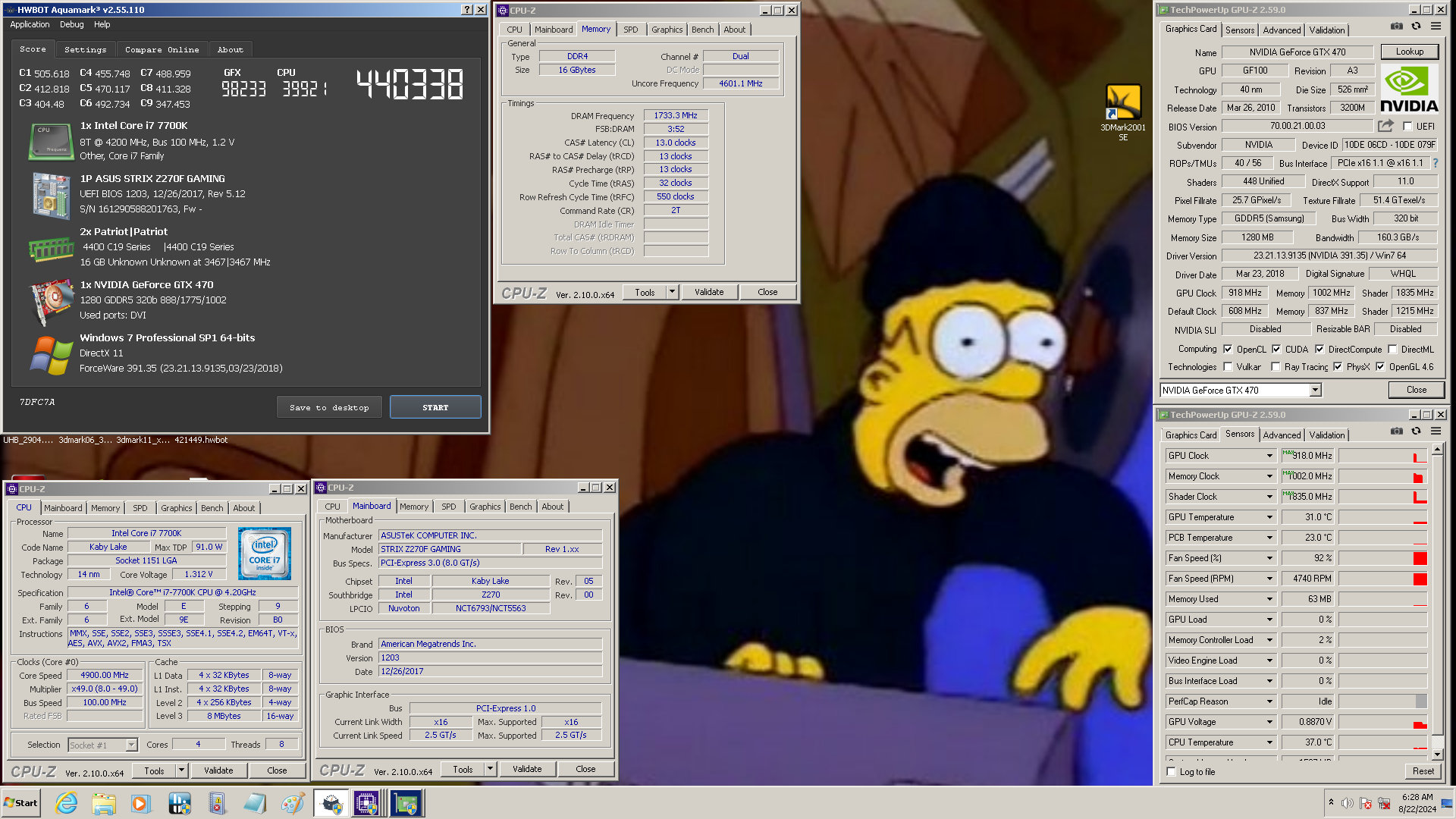Toggle the OpenCL checkbox in GPU-Z
Viewport: 1456px width, 819px height.
click(1228, 350)
